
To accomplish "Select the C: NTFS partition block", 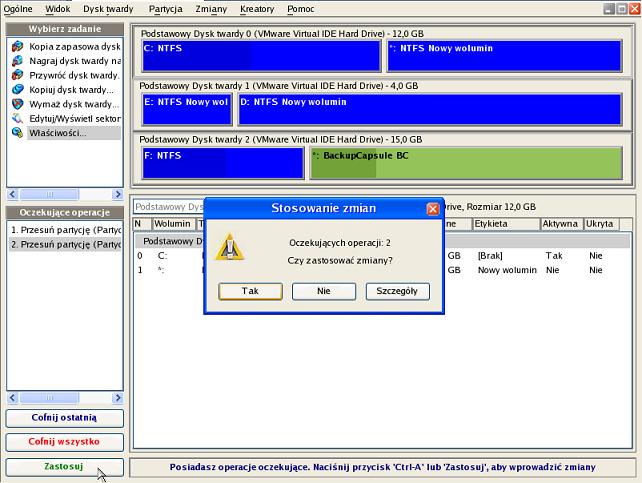I will pyautogui.click(x=261, y=56).
